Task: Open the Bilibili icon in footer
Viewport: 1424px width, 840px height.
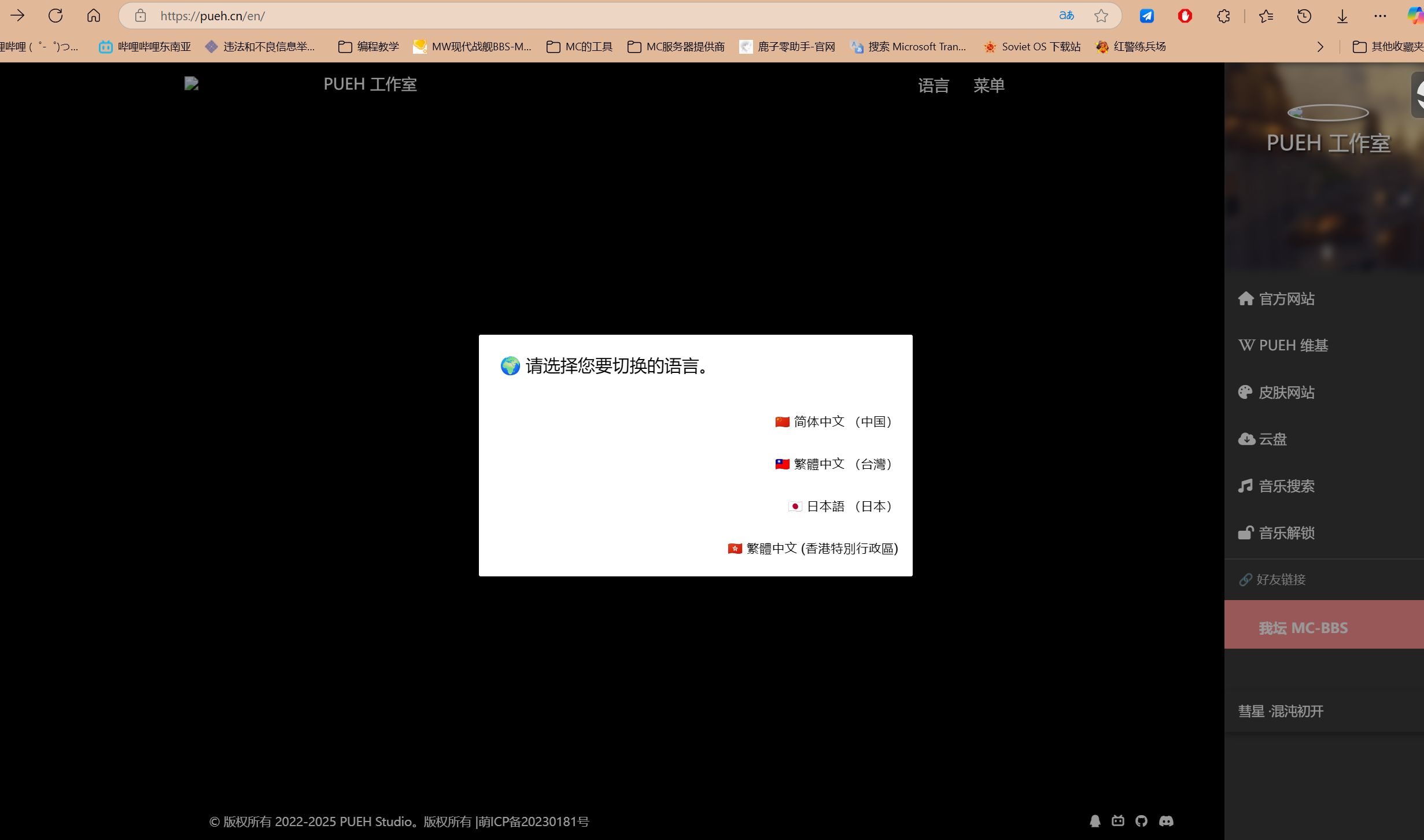Action: [1118, 821]
